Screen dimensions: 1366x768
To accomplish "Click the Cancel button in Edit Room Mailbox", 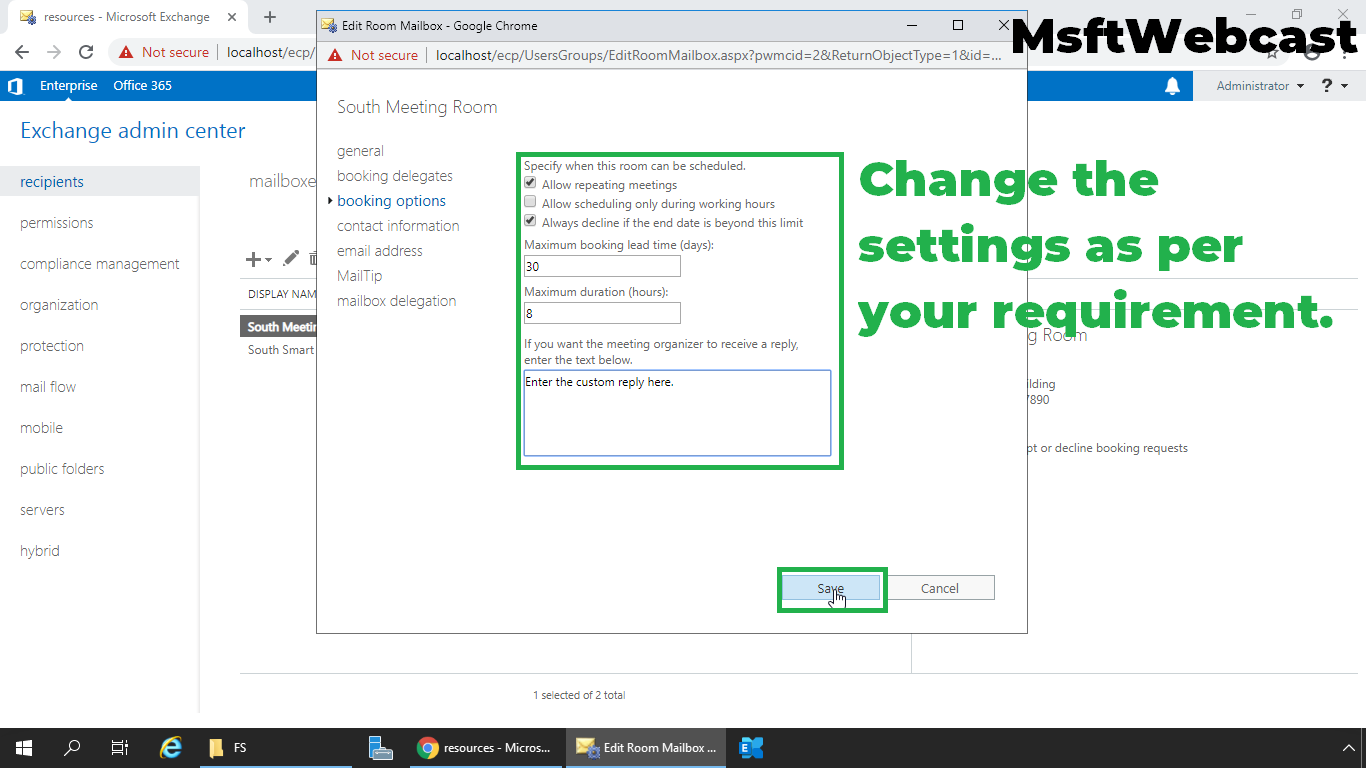I will coord(940,588).
